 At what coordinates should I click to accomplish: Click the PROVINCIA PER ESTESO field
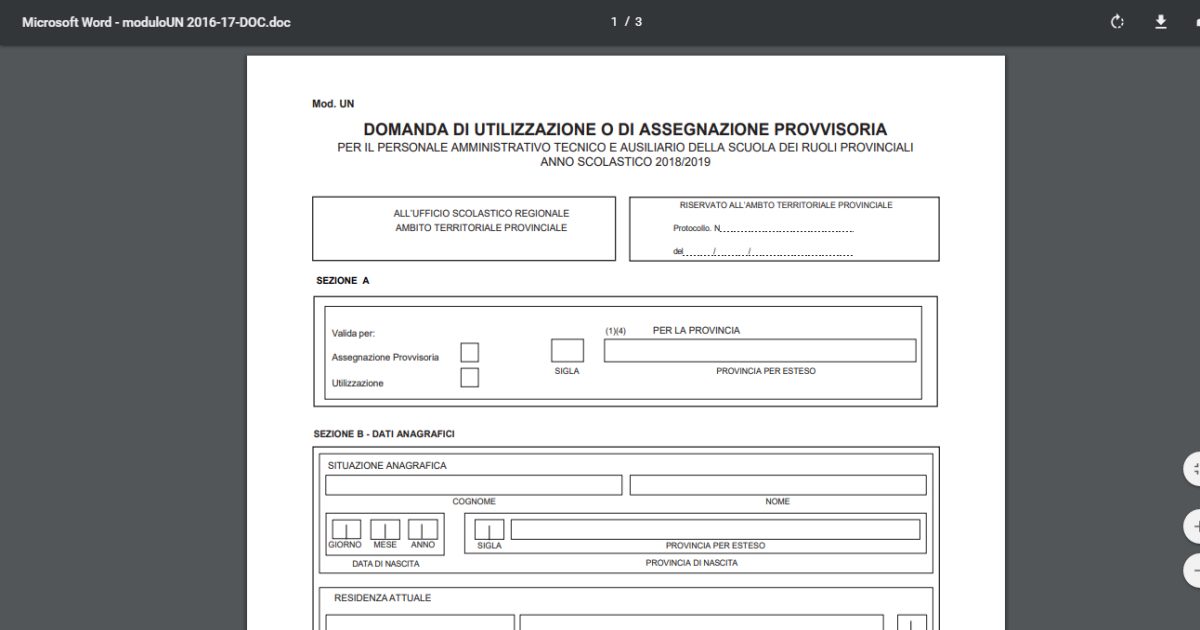760,350
